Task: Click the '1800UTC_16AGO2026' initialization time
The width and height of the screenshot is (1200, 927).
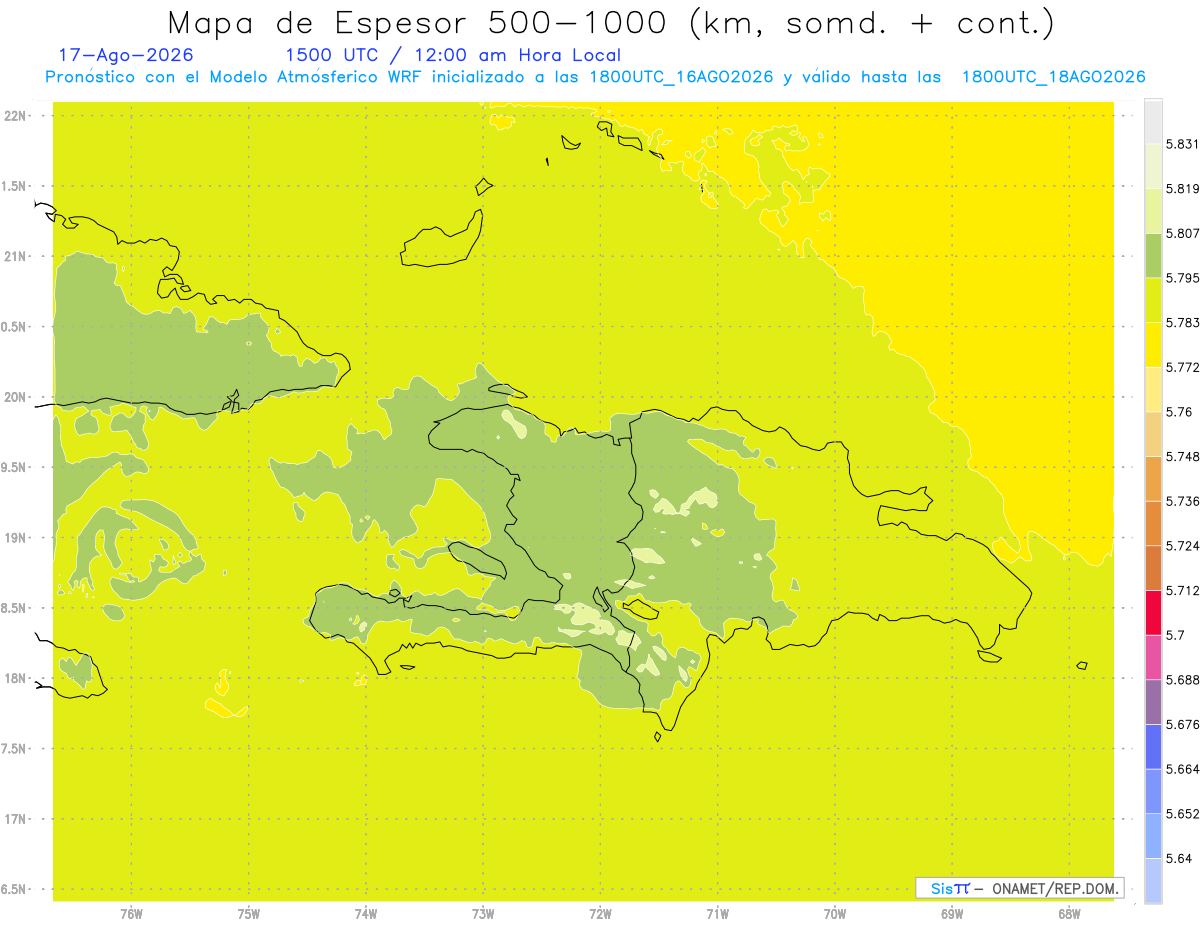Action: coord(681,77)
